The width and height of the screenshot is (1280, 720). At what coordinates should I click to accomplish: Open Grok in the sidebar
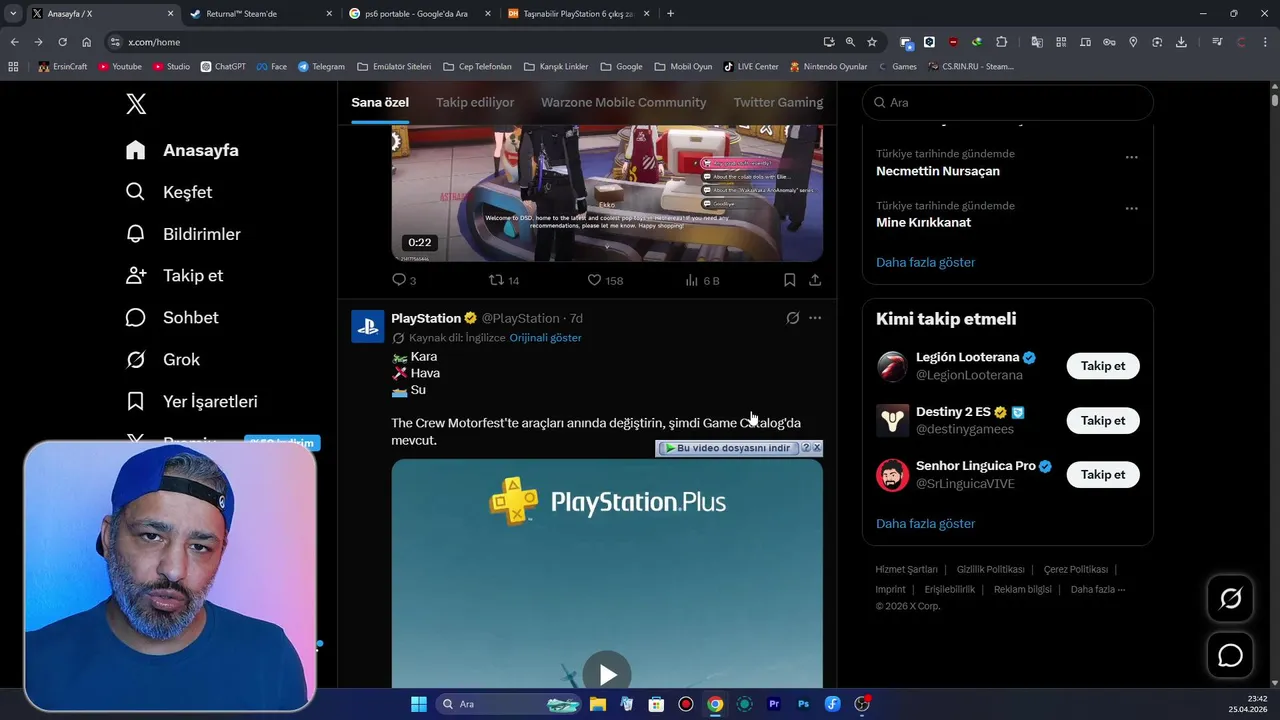coord(163,359)
